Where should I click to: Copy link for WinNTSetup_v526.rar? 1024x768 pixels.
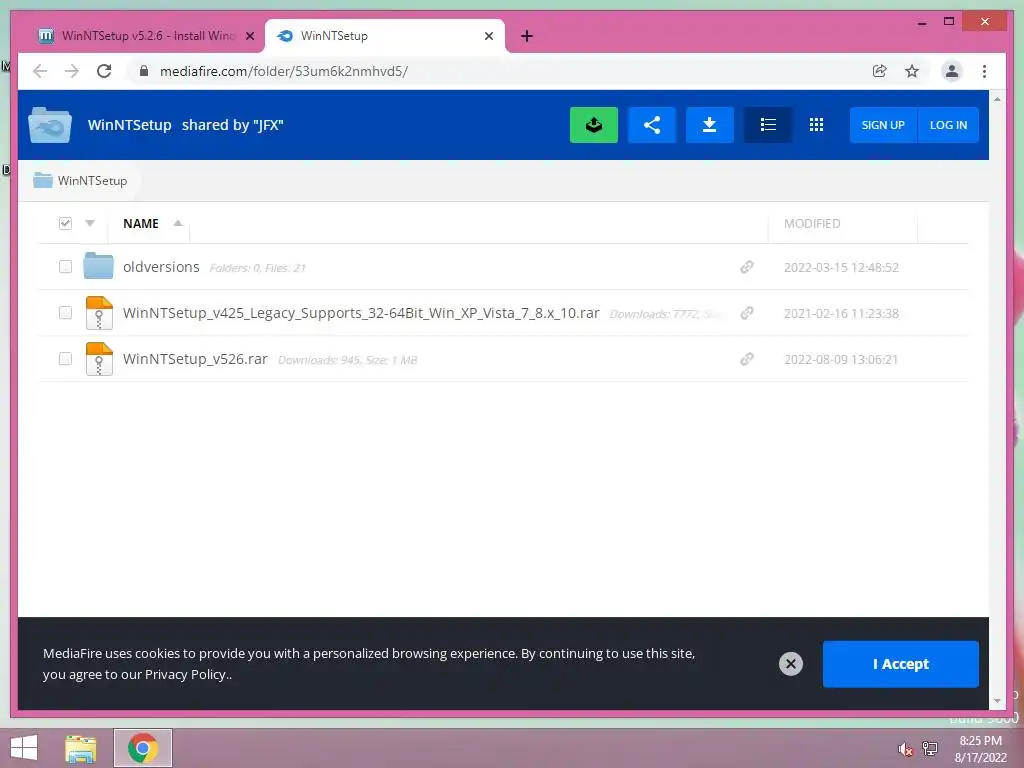(x=747, y=359)
